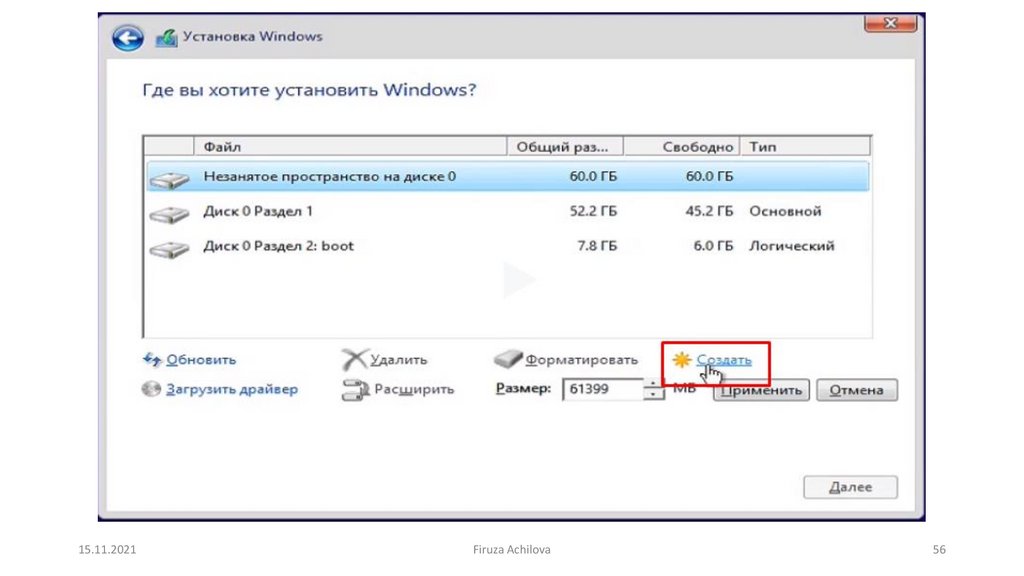Click the extend partition icon beside Расширить
This screenshot has width=1024, height=576.
click(x=356, y=390)
